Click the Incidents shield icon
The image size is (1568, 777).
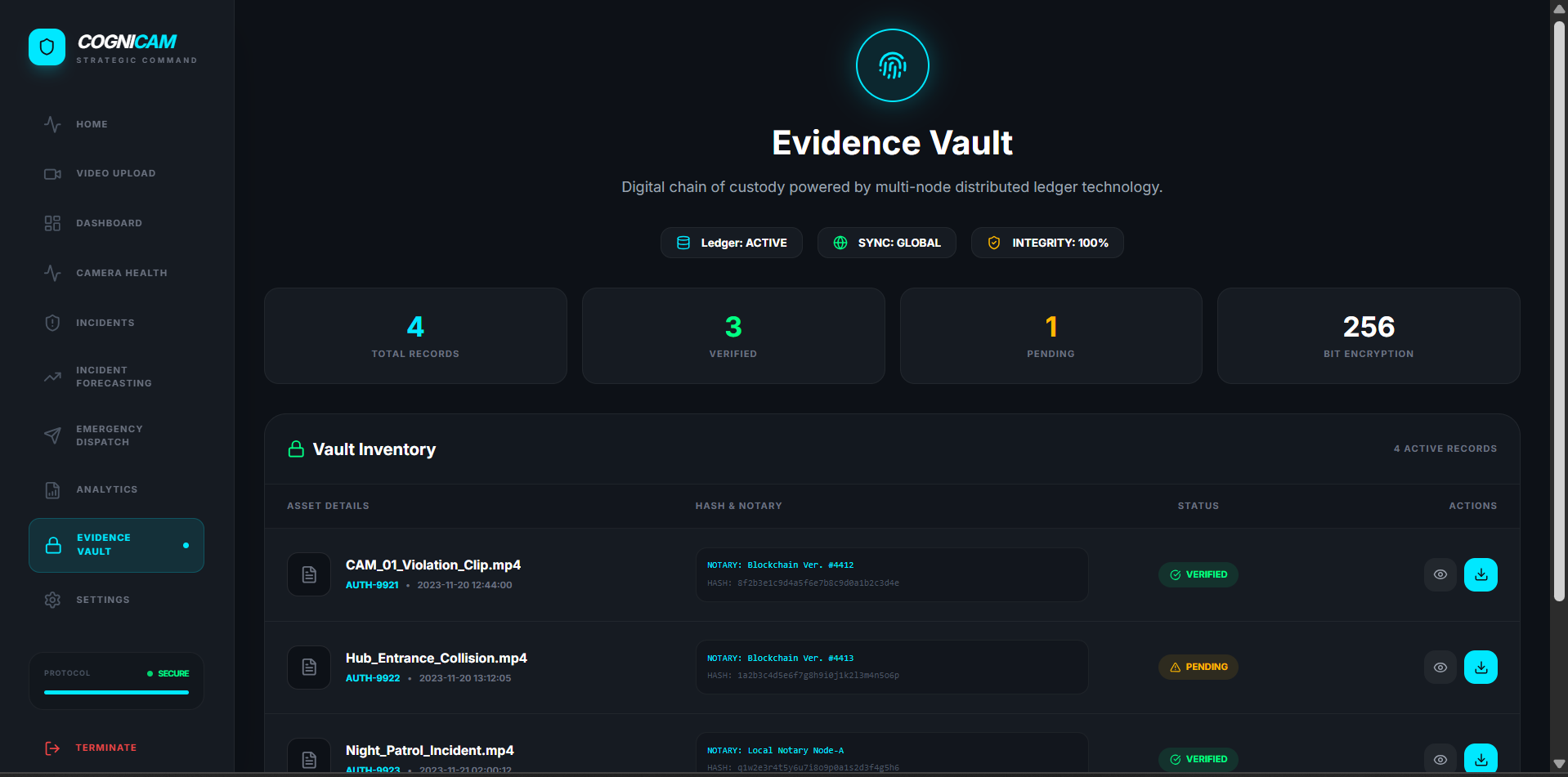pyautogui.click(x=52, y=323)
